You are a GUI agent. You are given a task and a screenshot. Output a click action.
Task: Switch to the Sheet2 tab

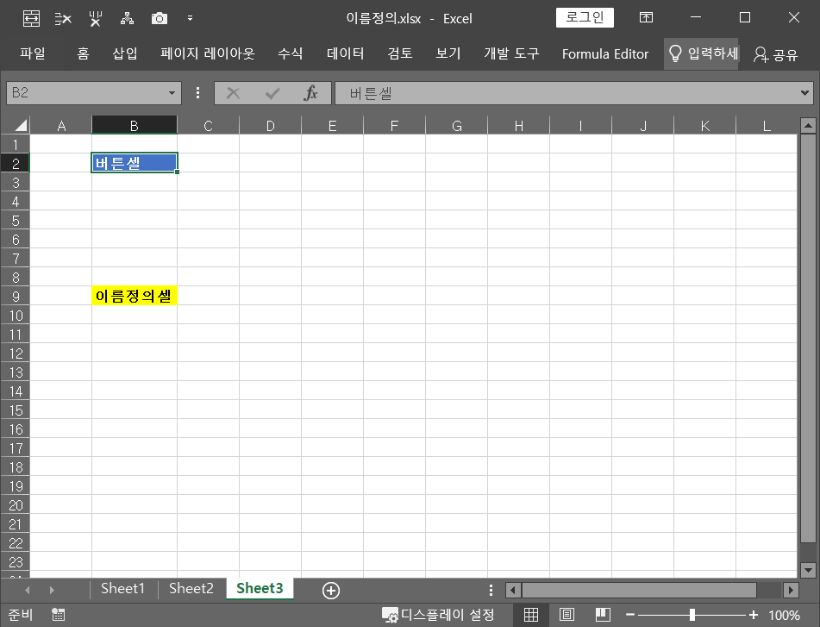[191, 588]
